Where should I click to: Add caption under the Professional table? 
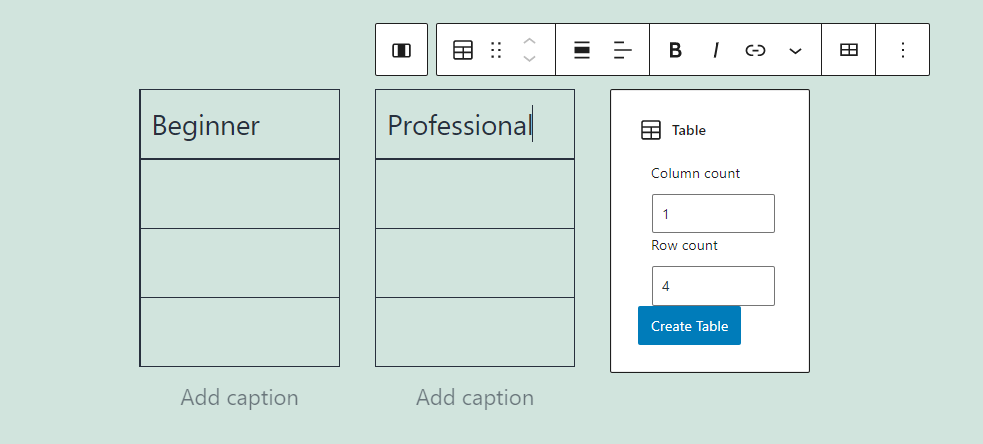[x=475, y=398]
